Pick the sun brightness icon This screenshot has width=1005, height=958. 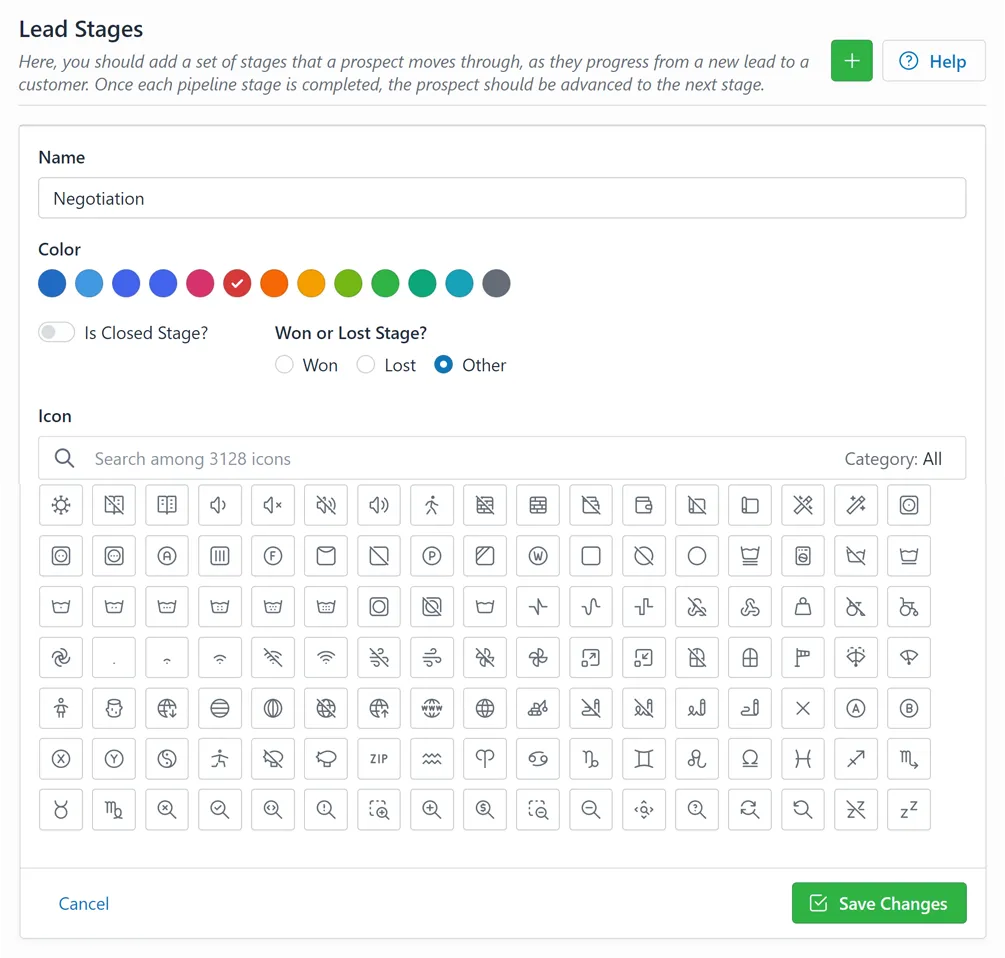click(61, 505)
